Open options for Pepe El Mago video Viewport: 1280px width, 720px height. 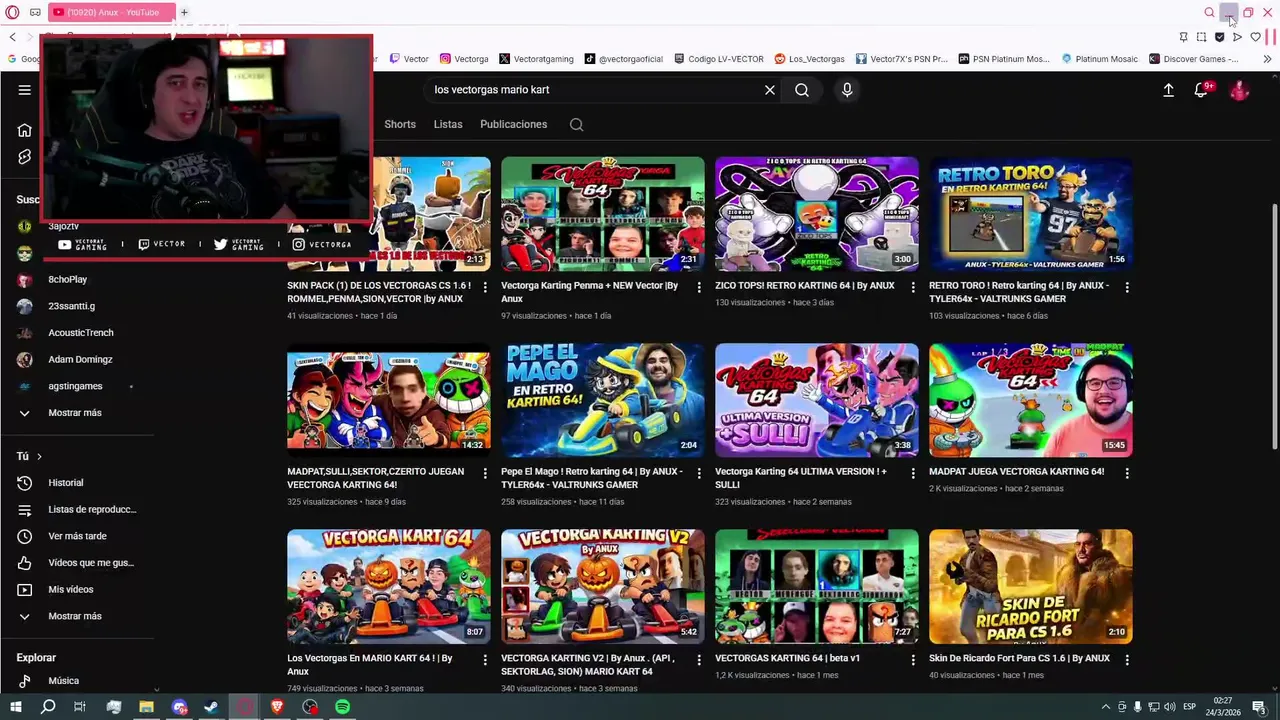click(699, 473)
